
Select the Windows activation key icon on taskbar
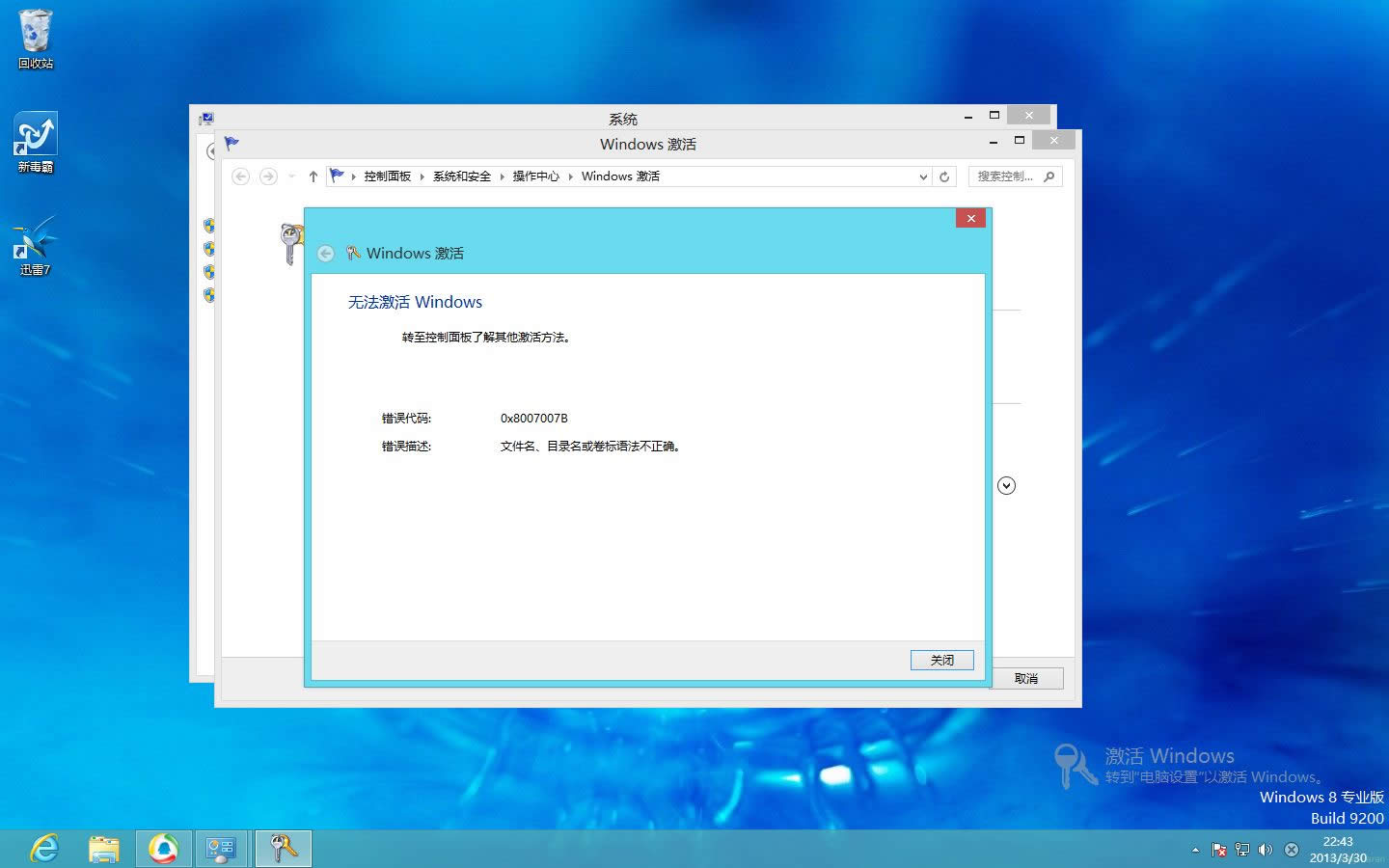[282, 849]
